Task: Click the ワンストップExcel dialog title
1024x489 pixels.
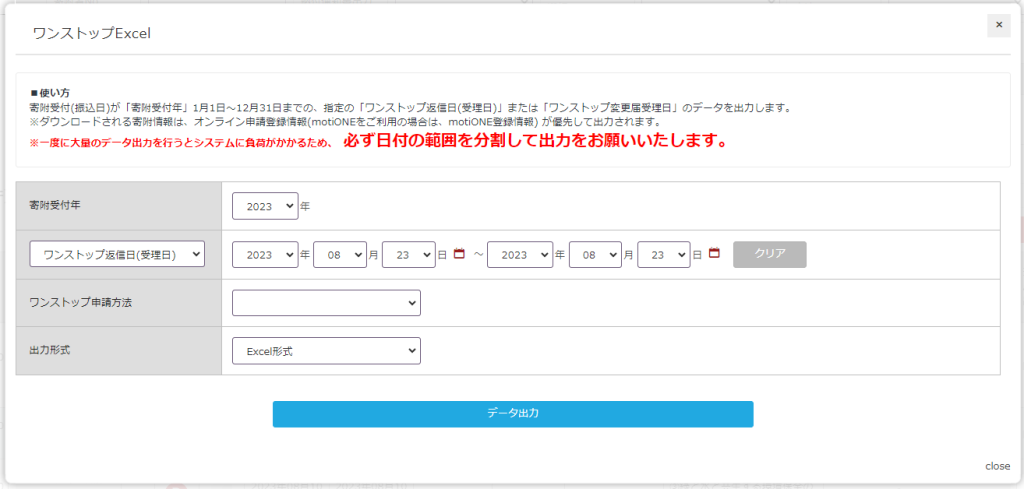Action: (x=92, y=33)
